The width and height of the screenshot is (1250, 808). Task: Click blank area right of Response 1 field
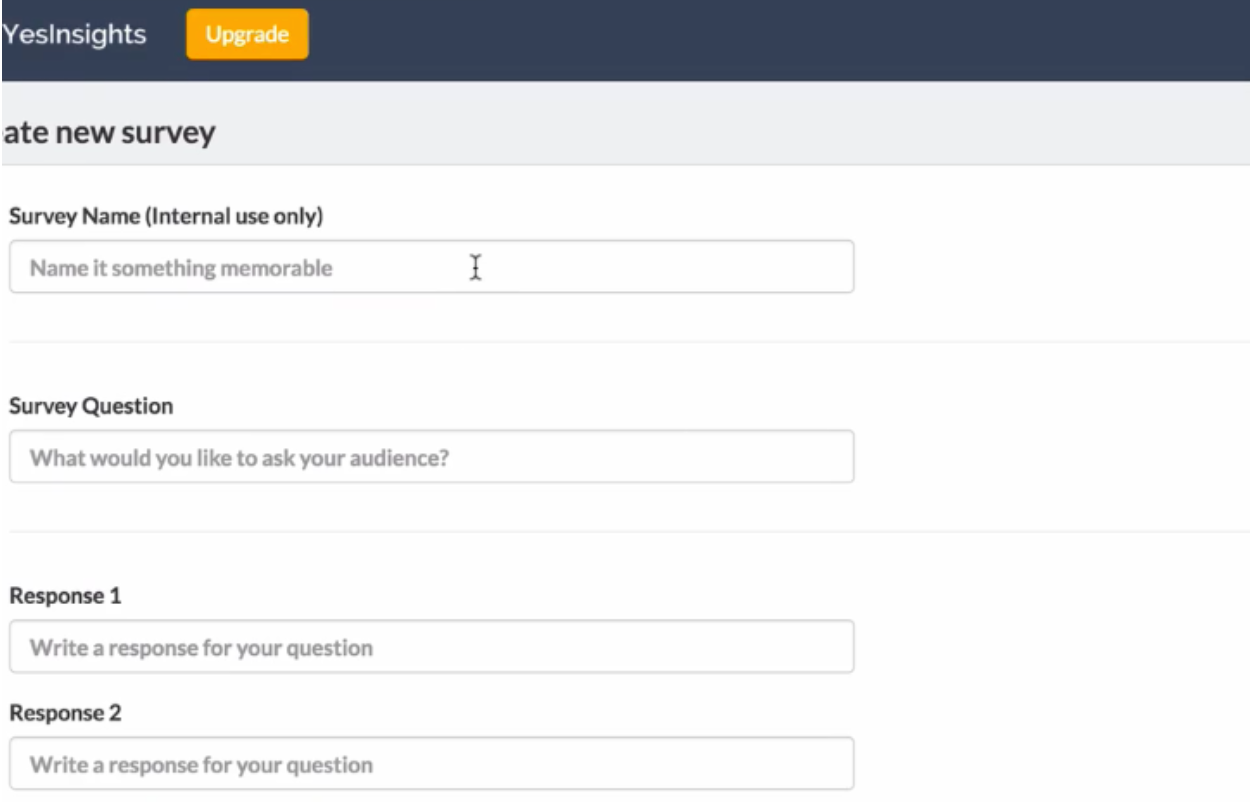click(1050, 647)
